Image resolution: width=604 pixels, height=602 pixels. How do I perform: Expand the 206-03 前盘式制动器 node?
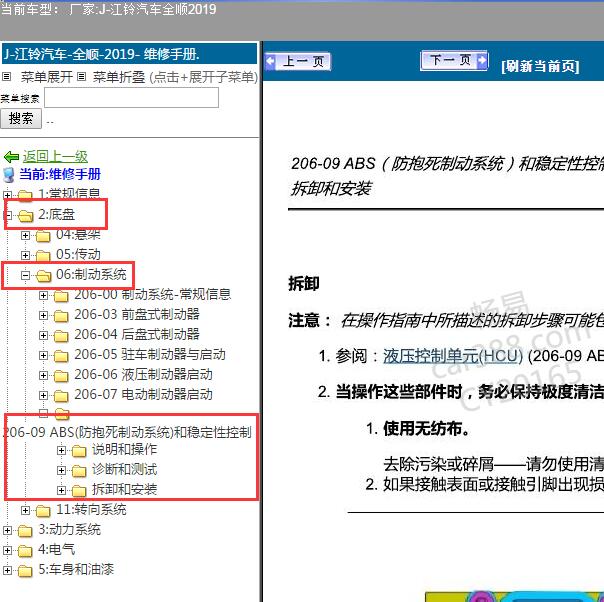(44, 315)
